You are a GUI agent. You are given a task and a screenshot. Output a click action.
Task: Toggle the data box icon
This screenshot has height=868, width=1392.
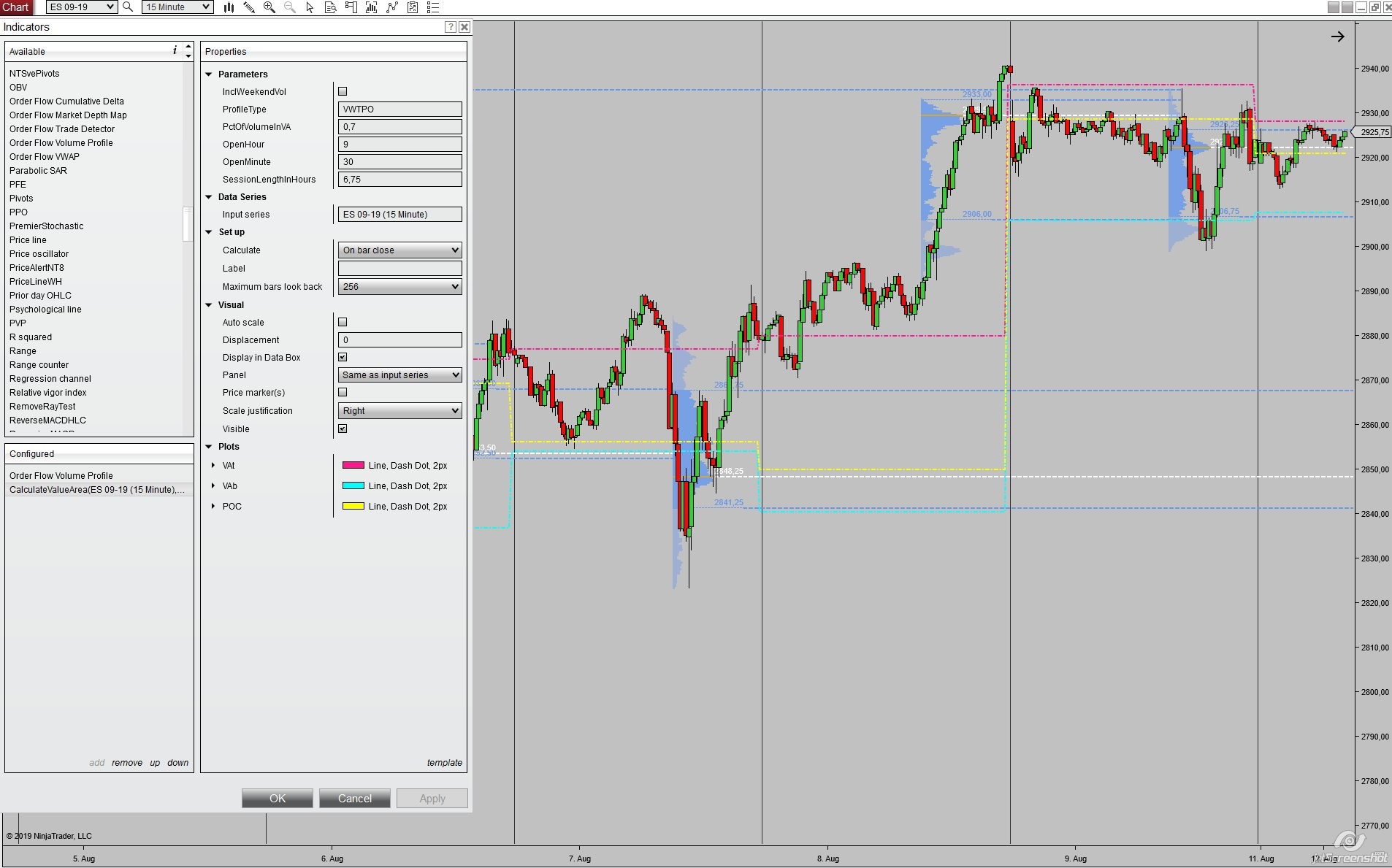330,7
